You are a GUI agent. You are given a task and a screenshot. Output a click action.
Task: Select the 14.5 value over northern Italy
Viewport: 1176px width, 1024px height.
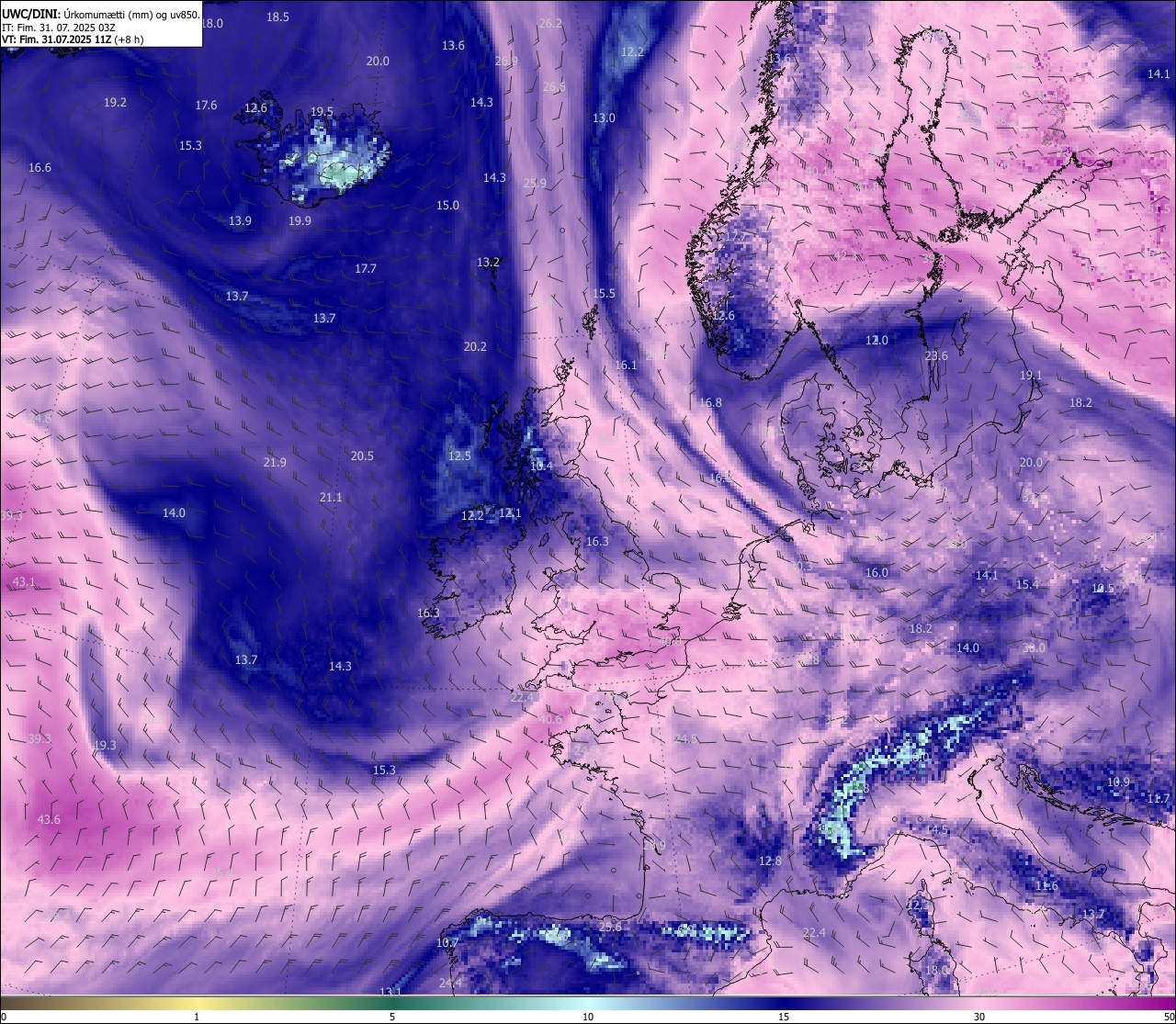tap(936, 829)
